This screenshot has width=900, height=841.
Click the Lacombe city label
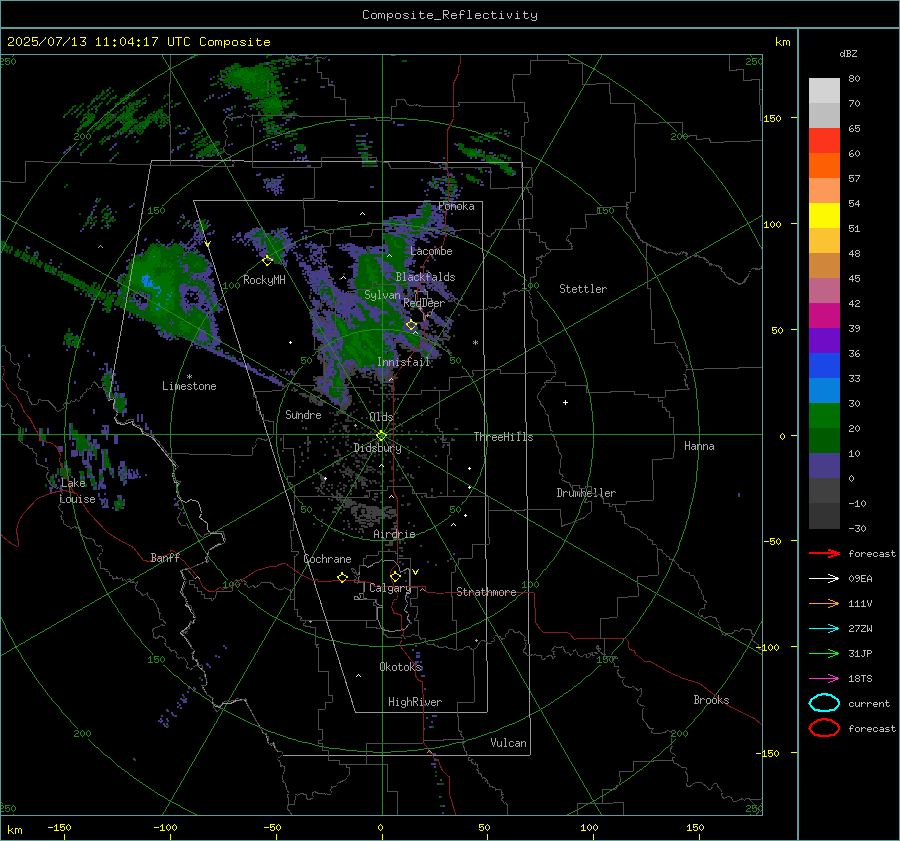[431, 251]
